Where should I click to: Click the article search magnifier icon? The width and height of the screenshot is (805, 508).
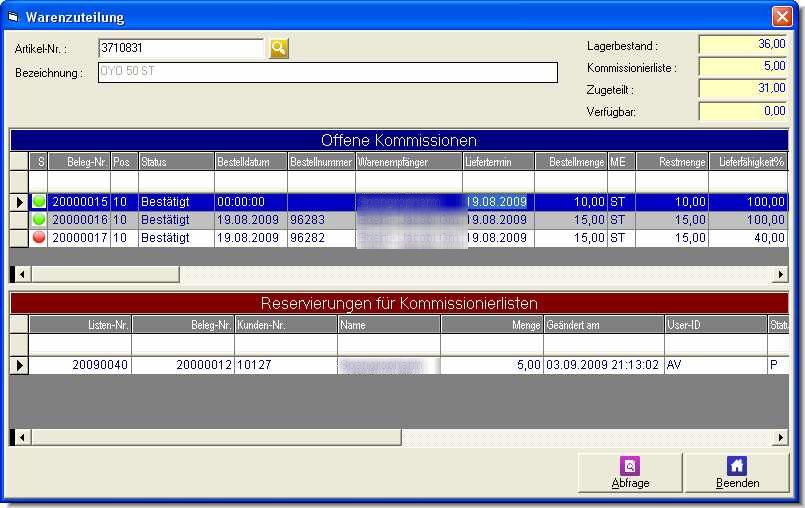tap(279, 48)
